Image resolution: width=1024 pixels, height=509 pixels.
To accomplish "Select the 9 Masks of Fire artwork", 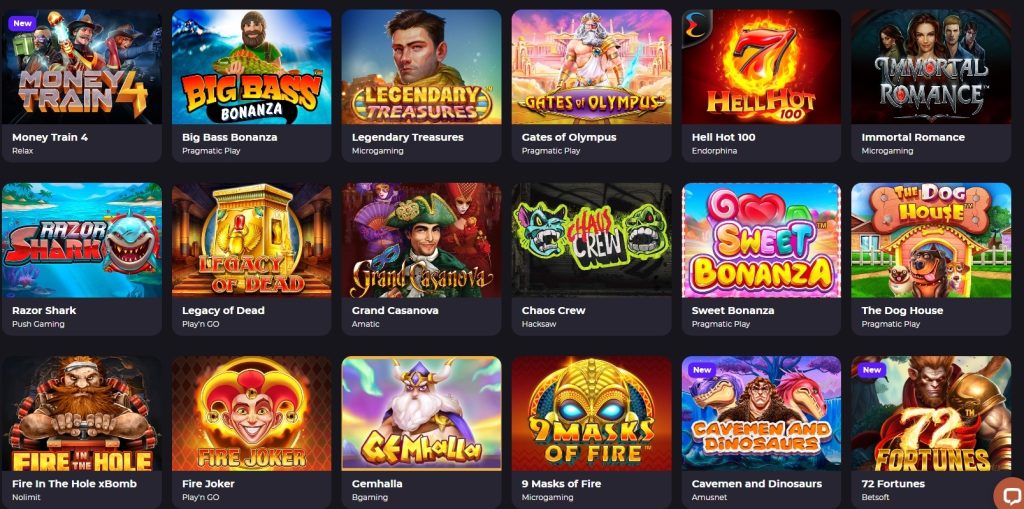I will click(591, 413).
